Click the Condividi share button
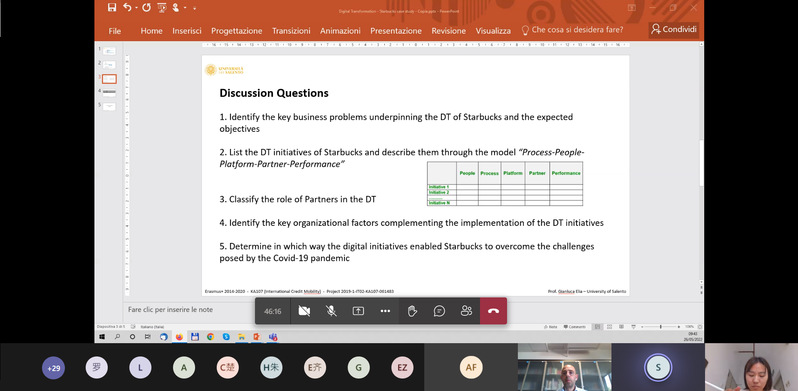 [x=673, y=30]
